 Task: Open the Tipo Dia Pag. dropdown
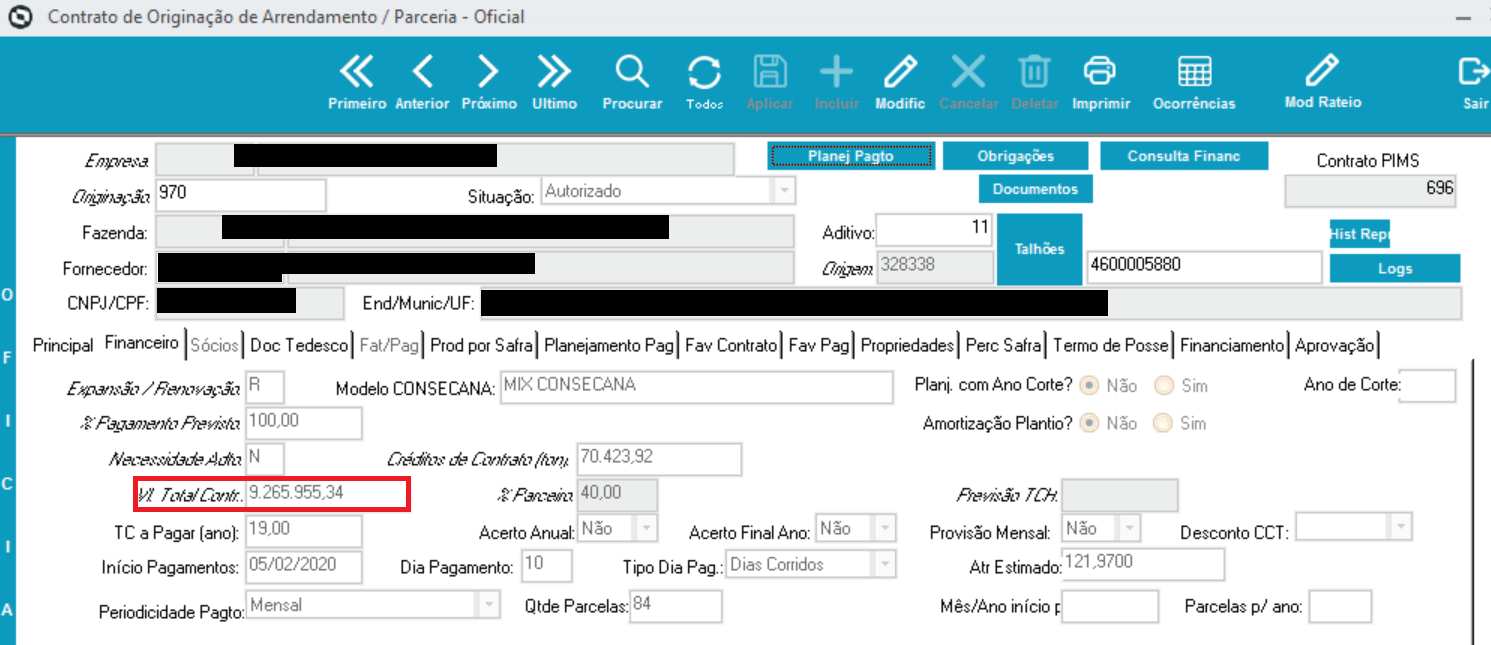pyautogui.click(x=883, y=565)
